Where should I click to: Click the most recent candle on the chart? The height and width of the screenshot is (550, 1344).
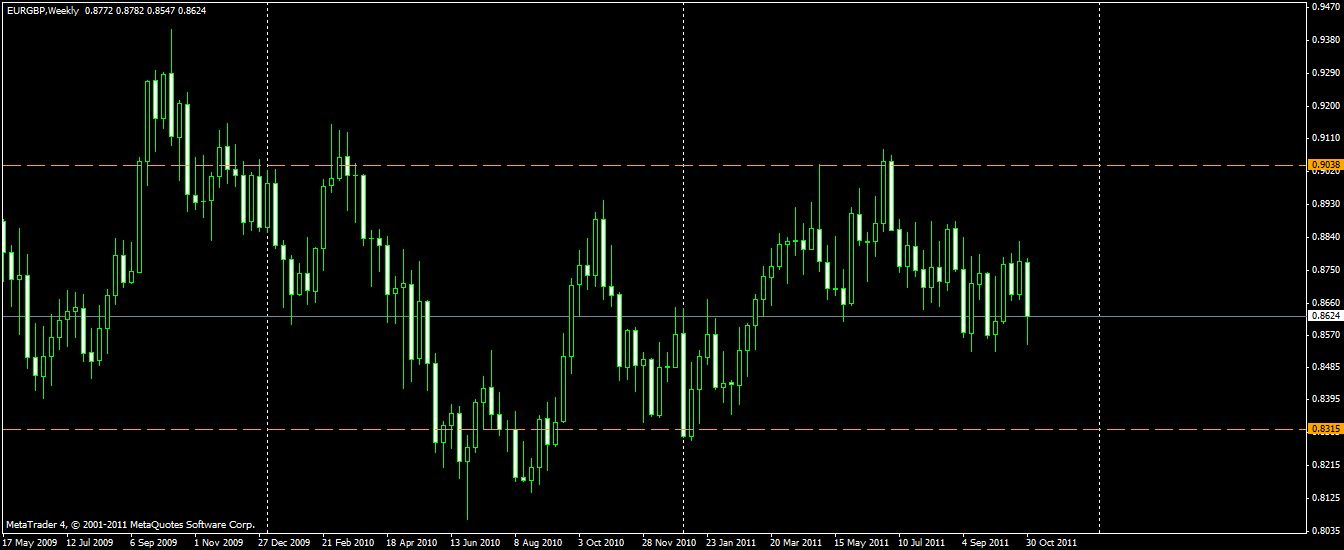point(1028,289)
